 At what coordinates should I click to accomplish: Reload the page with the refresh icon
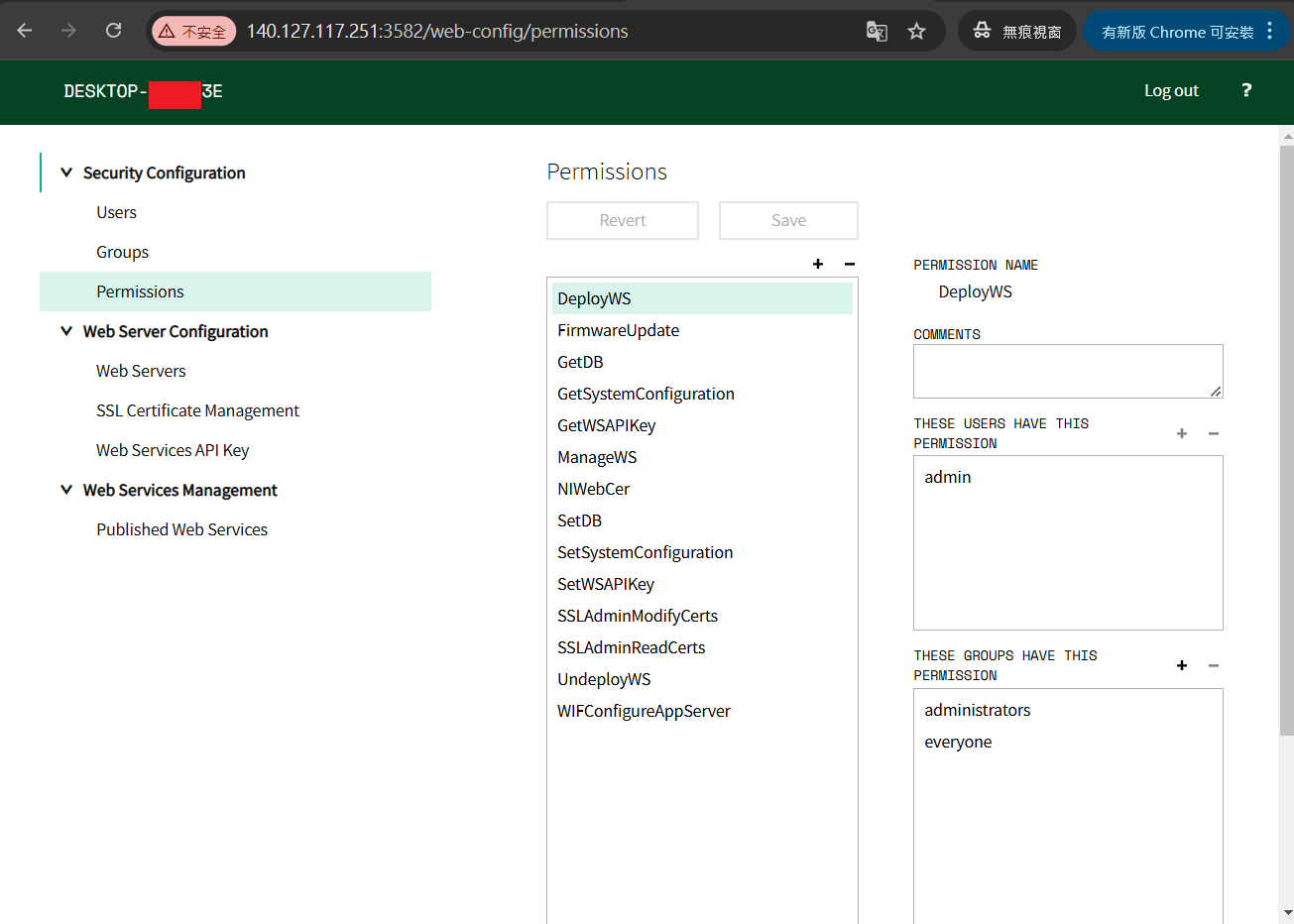(113, 31)
